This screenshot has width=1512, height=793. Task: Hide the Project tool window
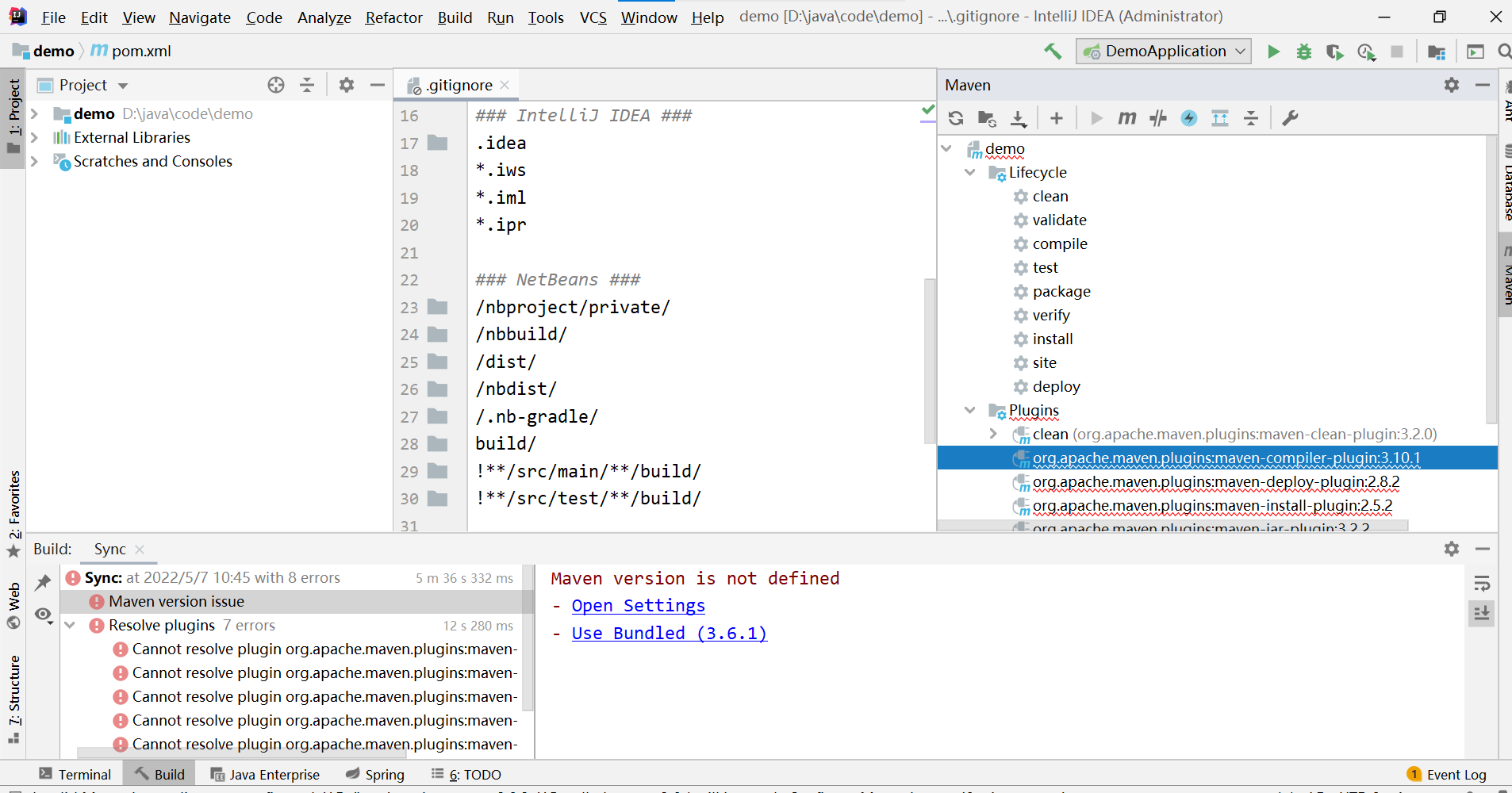378,85
